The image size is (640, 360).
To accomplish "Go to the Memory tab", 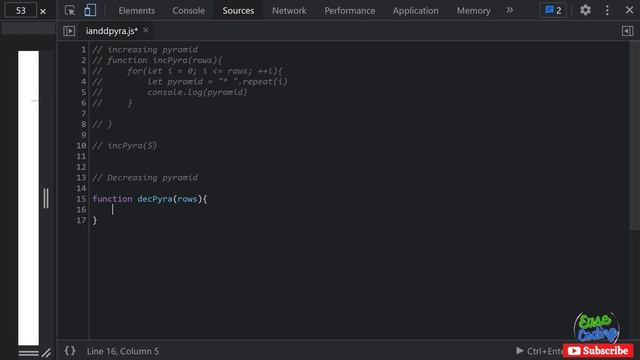I will pos(473,11).
